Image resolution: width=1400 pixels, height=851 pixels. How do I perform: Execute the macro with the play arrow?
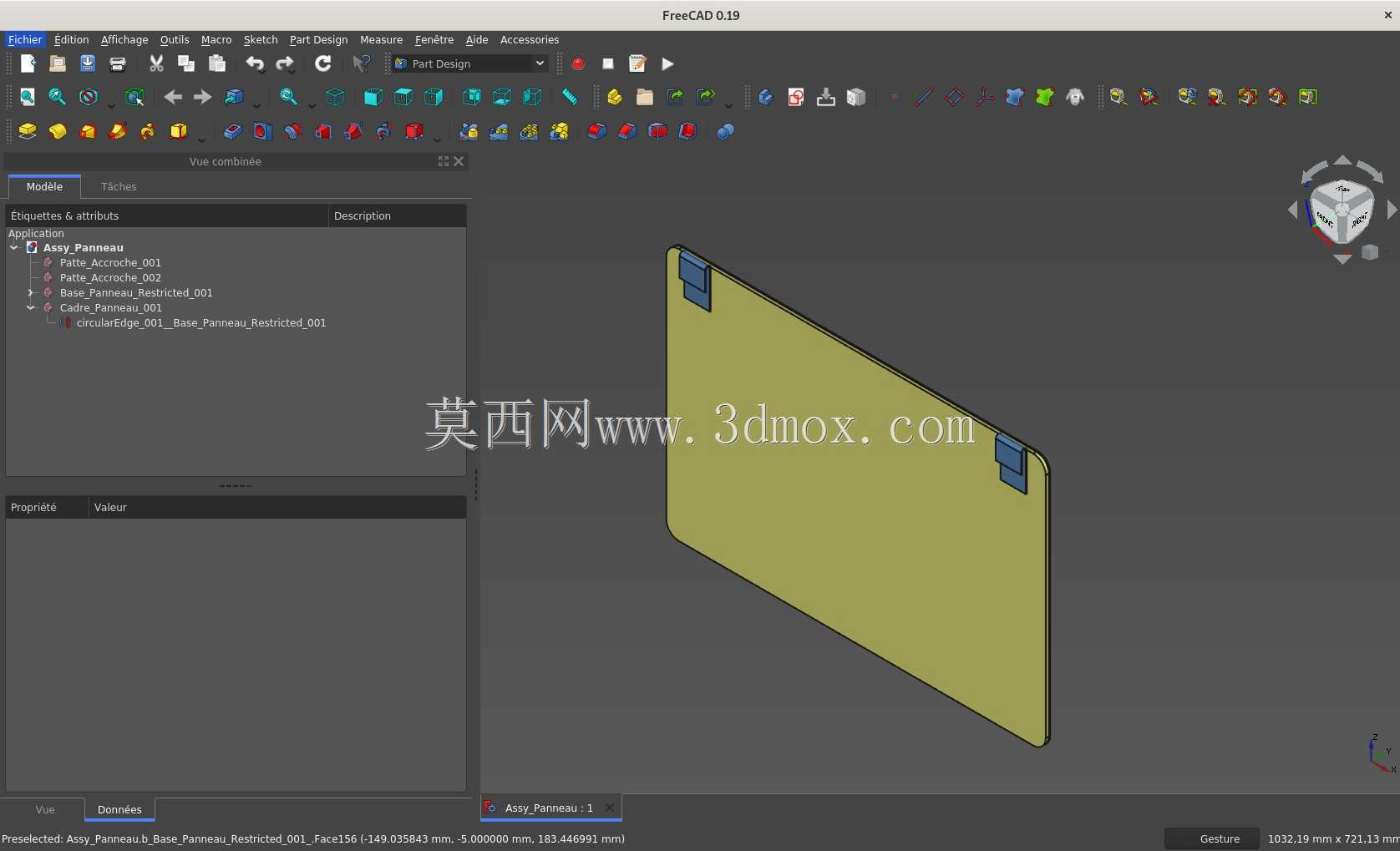(667, 63)
